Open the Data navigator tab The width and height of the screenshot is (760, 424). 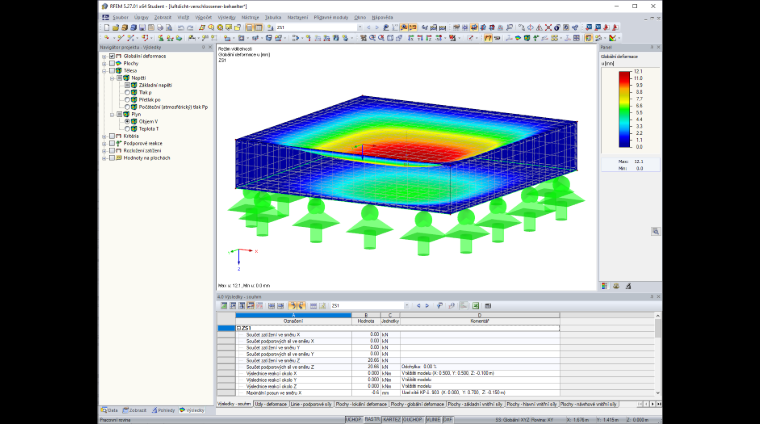pyautogui.click(x=110, y=410)
